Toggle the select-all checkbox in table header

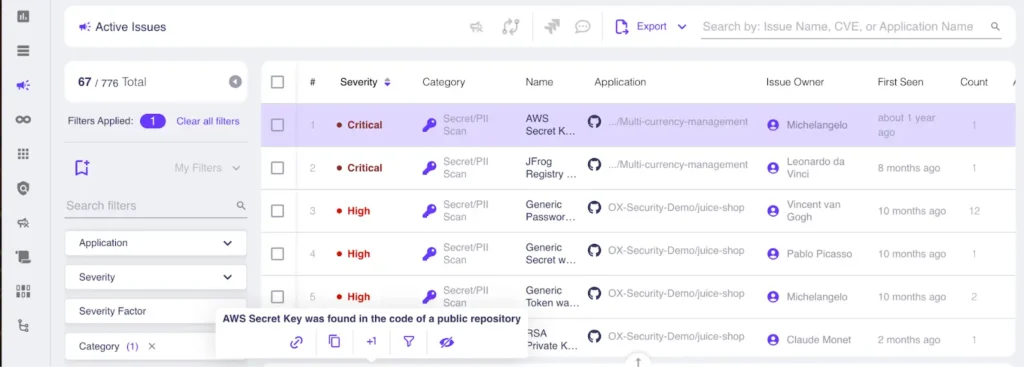278,82
